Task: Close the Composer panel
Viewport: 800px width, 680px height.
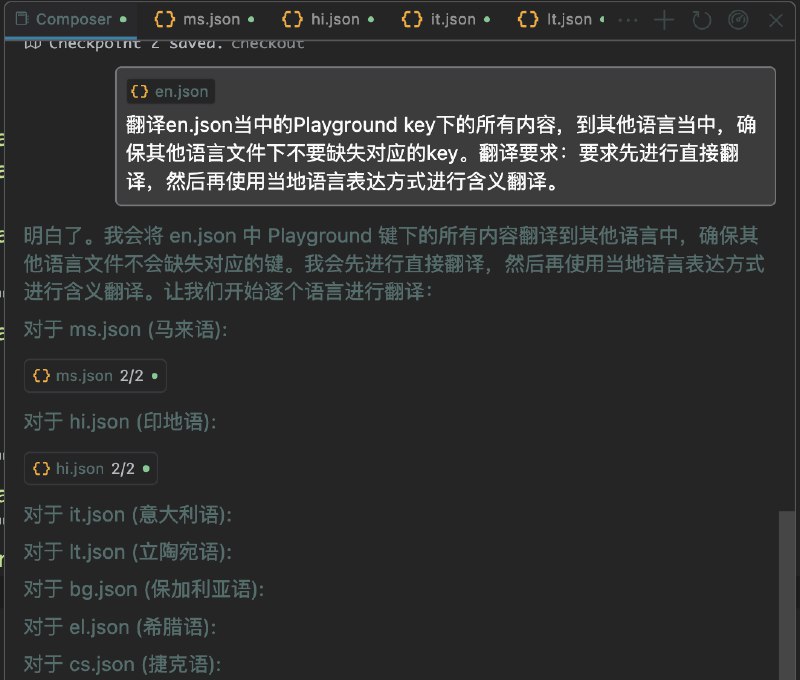Action: 776,20
